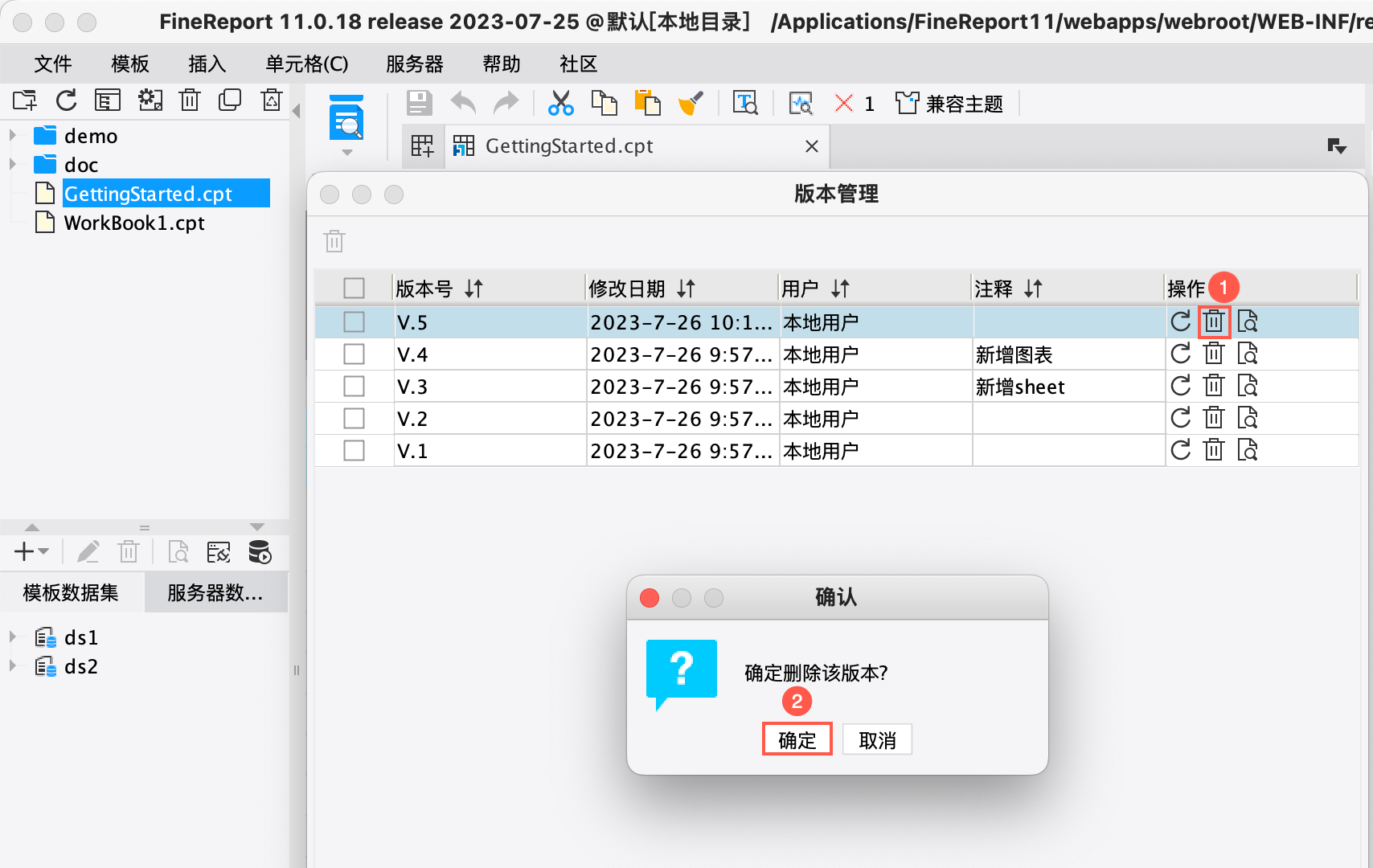Preview version V.5 using its preview icon
This screenshot has width=1373, height=868.
[x=1248, y=321]
